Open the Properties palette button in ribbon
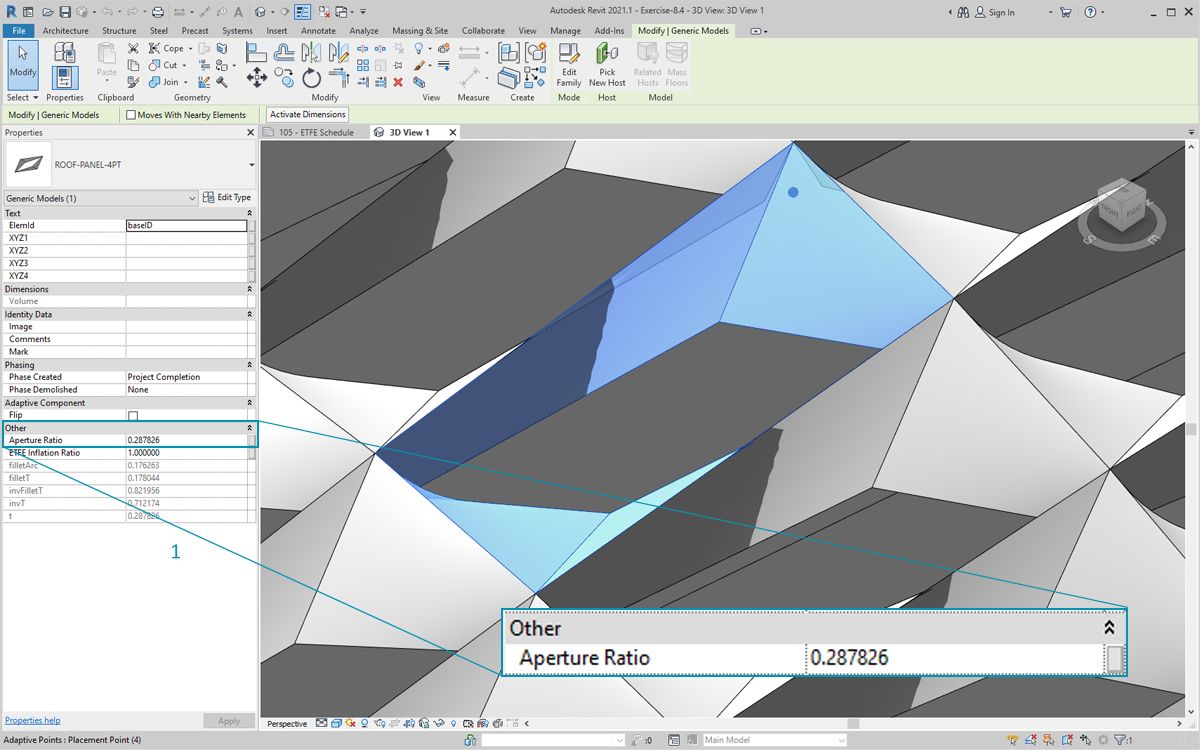Viewport: 1200px width, 750px height. 65,77
